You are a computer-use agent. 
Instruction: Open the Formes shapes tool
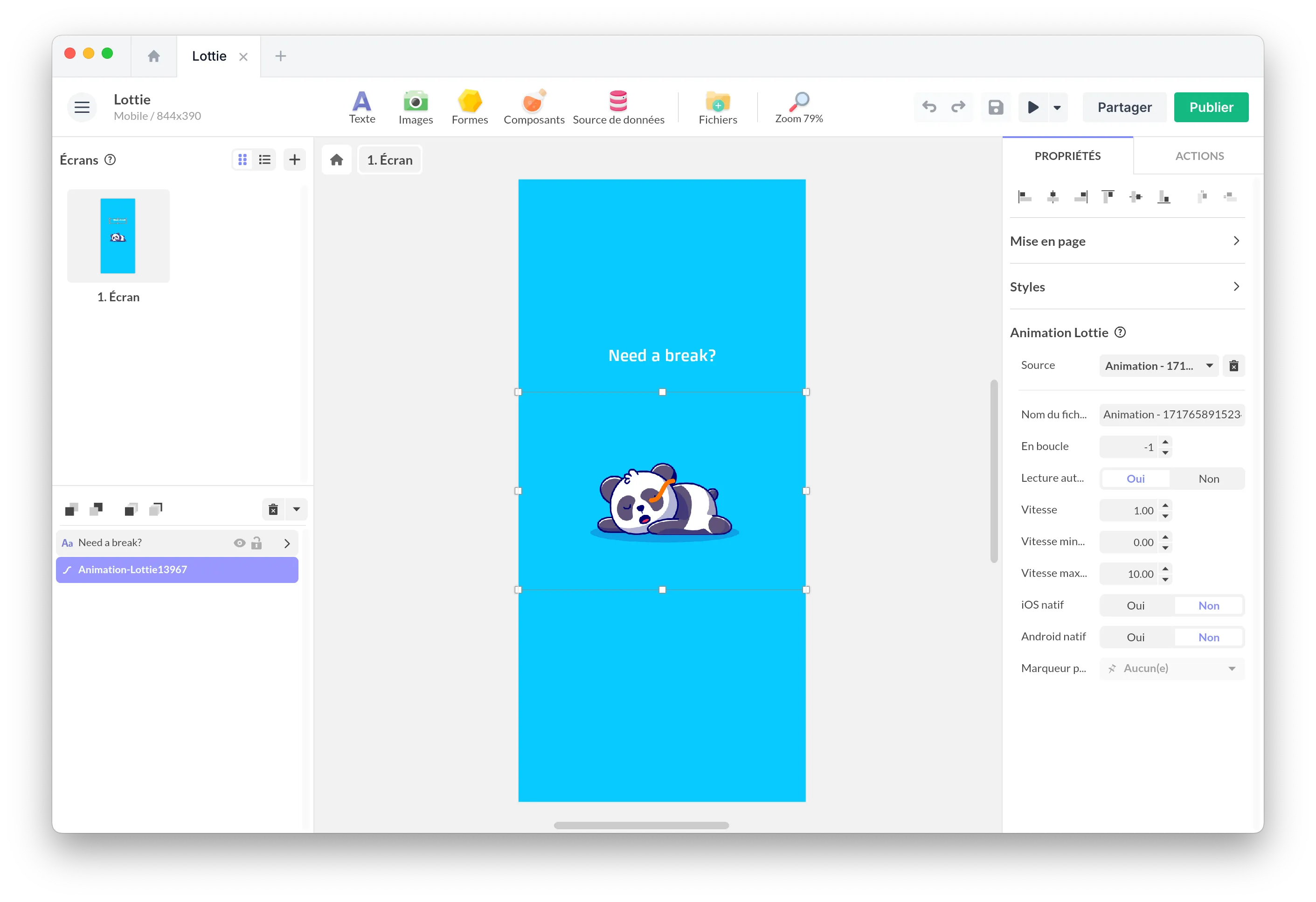(470, 107)
